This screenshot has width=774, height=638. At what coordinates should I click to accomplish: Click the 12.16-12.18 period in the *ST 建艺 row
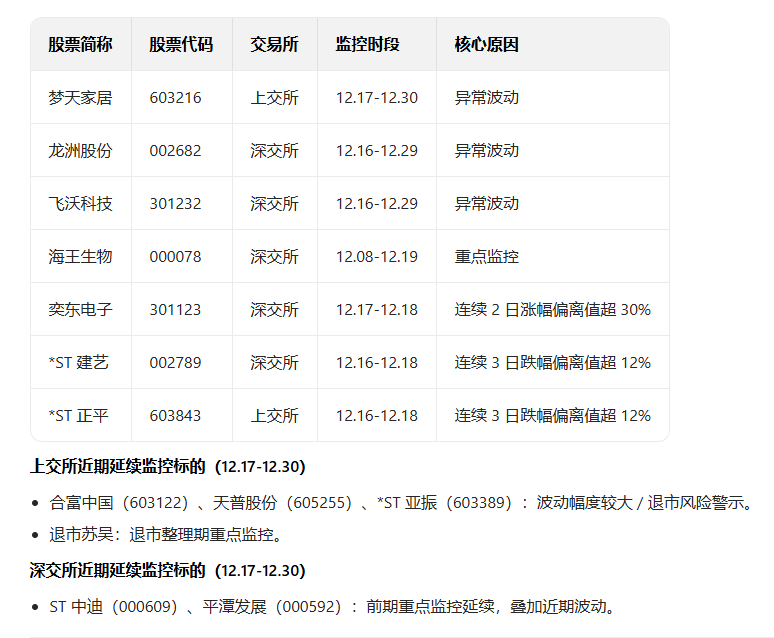pyautogui.click(x=377, y=362)
